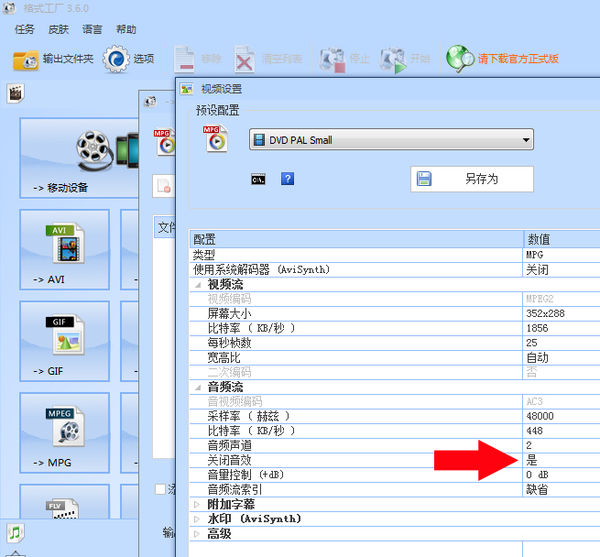Click the 数值 column header
Screen dimensions: 600x557
point(562,239)
